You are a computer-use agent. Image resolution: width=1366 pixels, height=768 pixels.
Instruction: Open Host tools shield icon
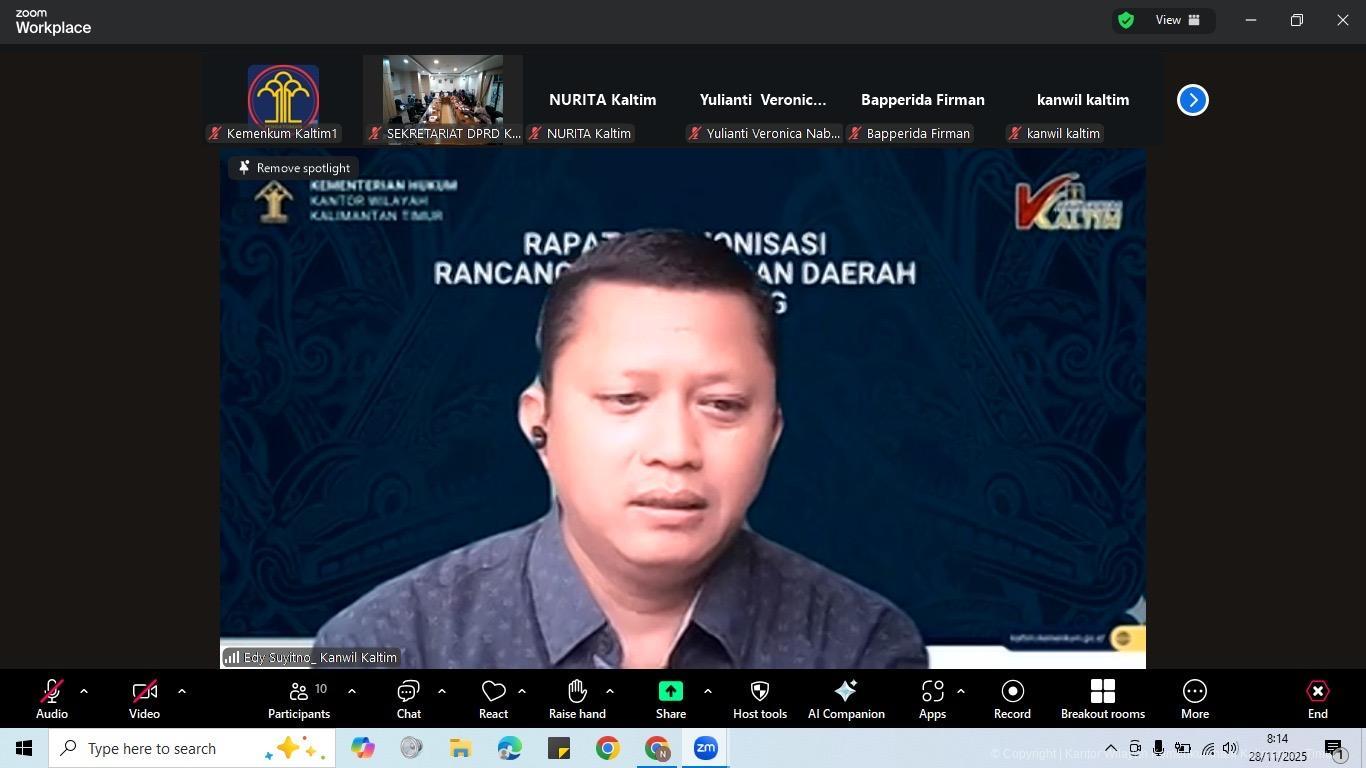(759, 699)
